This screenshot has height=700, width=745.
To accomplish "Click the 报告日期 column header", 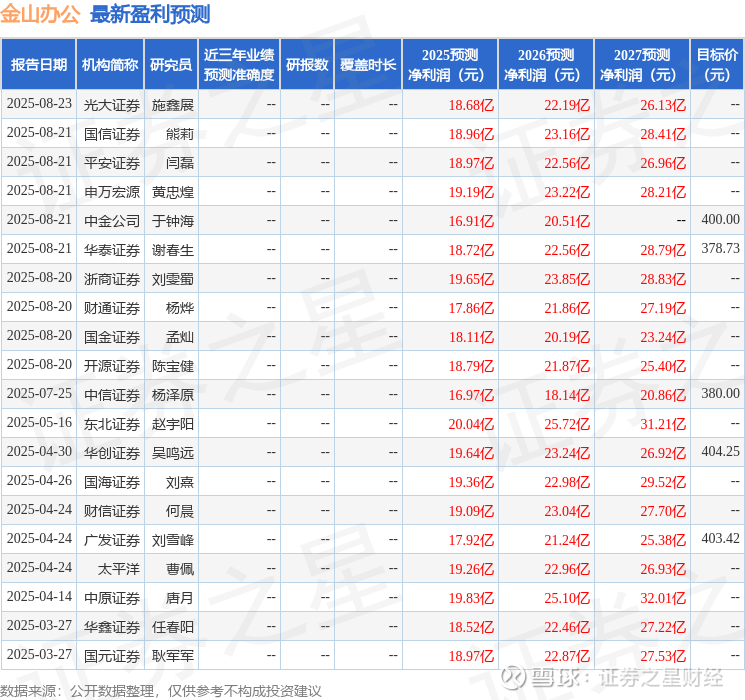I will (38, 65).
